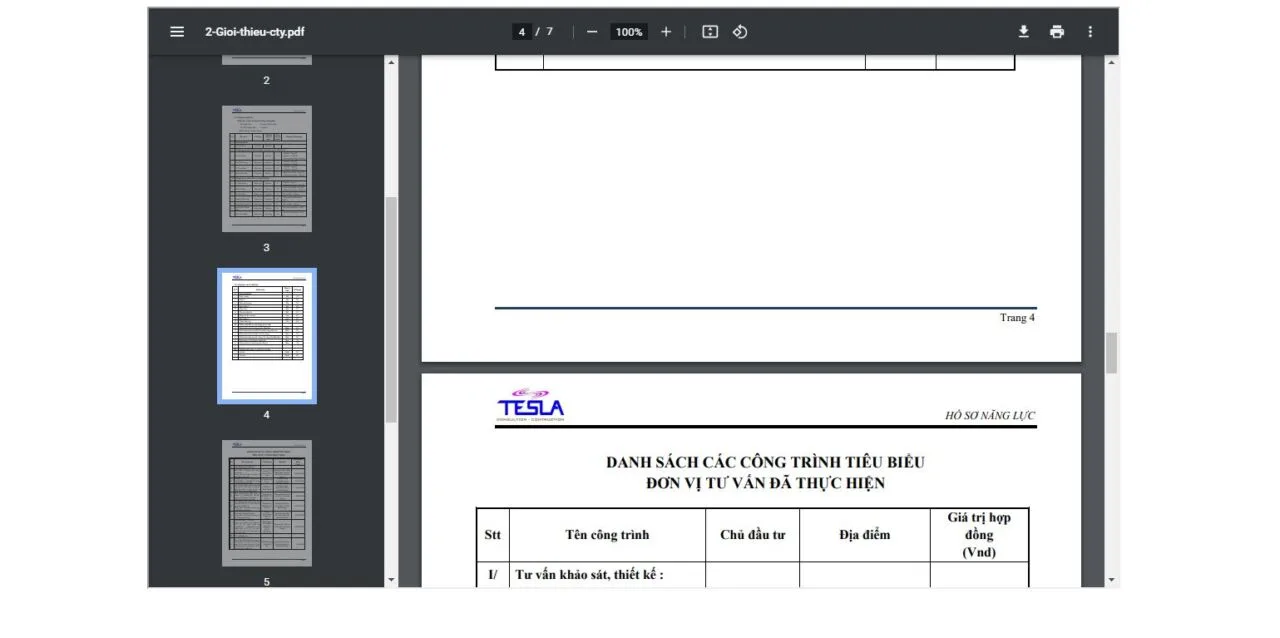1280x638 pixels.
Task: Click heading 'DANH SÁCH CÁC CÔNG TRÌNH TIÊU BIỂU'
Action: point(765,462)
